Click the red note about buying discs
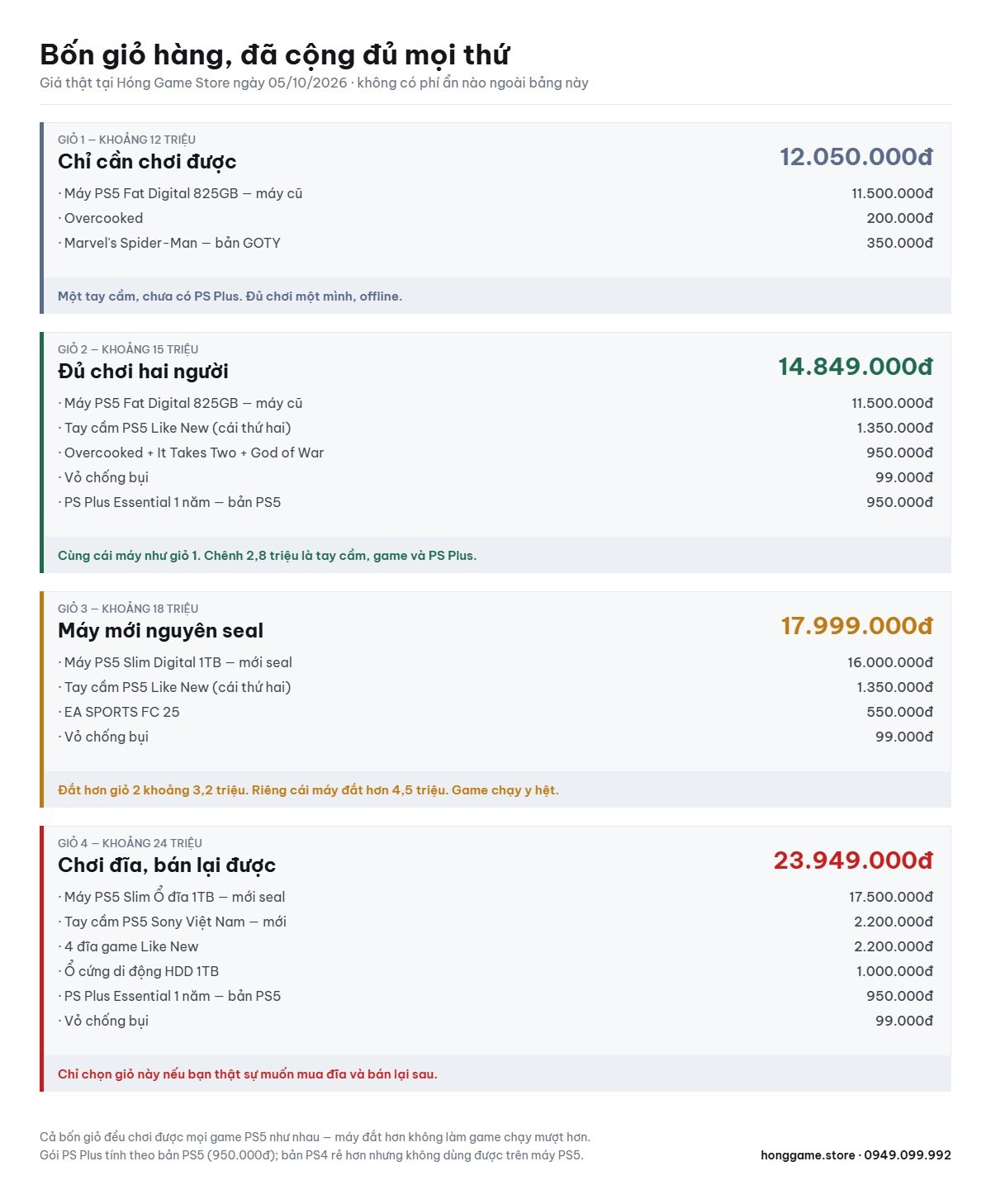 pos(248,1074)
